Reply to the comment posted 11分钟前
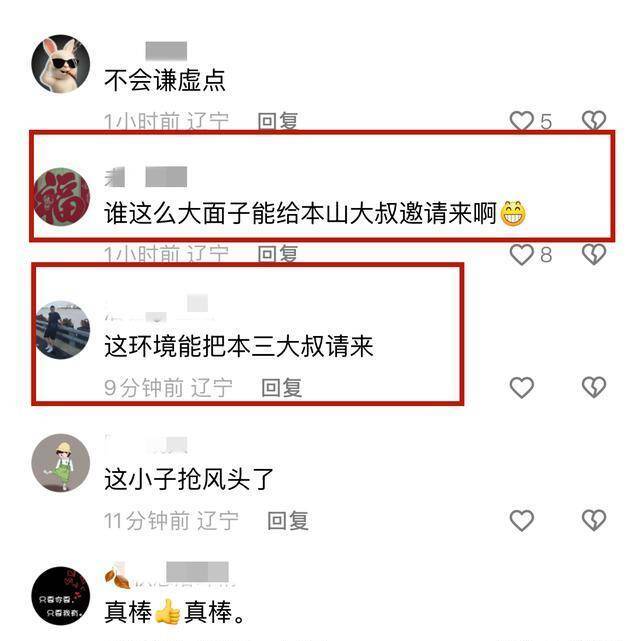 [x=288, y=520]
